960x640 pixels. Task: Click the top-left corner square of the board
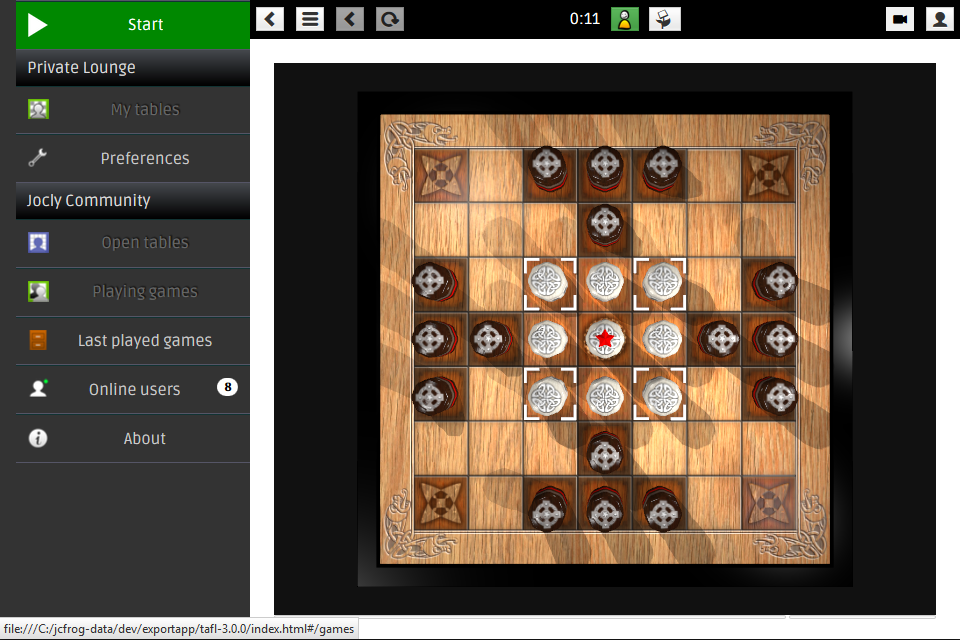pyautogui.click(x=439, y=174)
